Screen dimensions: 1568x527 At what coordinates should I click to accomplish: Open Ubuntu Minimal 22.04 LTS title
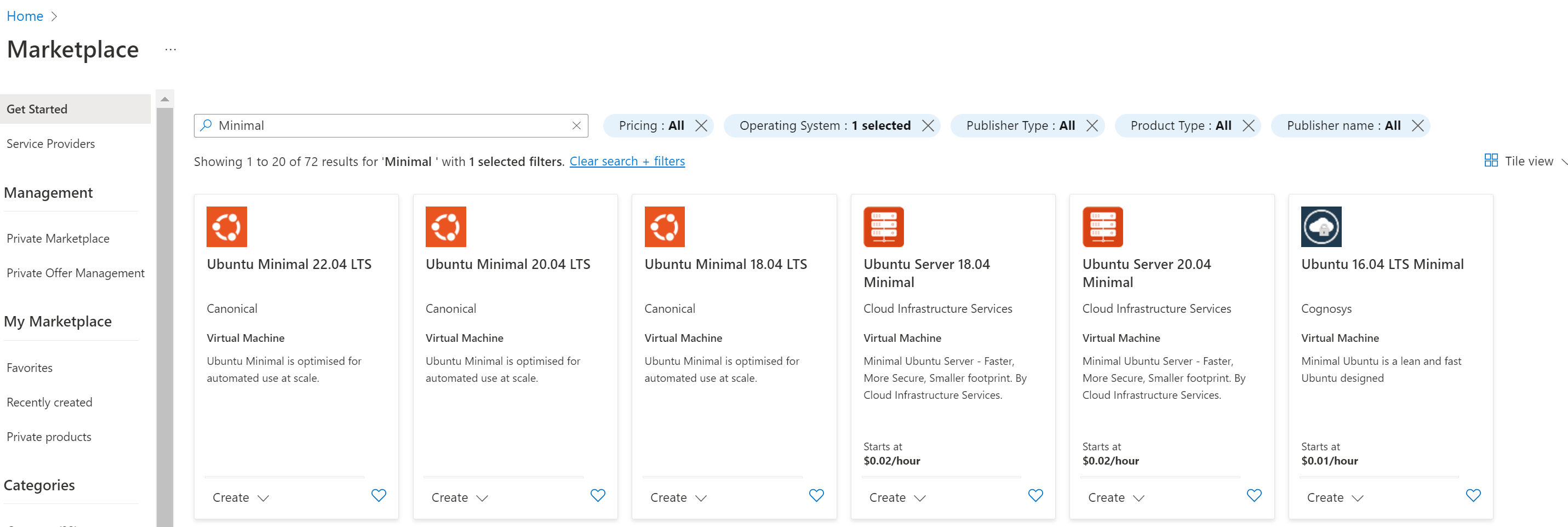289,264
